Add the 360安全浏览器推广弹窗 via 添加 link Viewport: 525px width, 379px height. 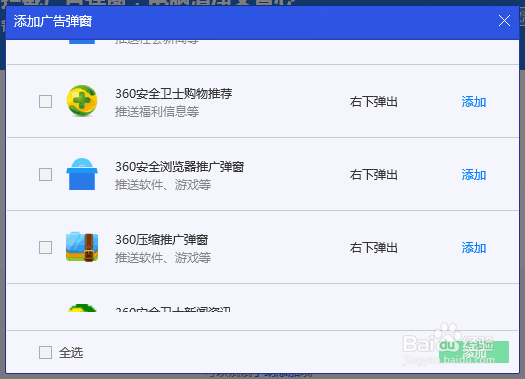pos(473,175)
